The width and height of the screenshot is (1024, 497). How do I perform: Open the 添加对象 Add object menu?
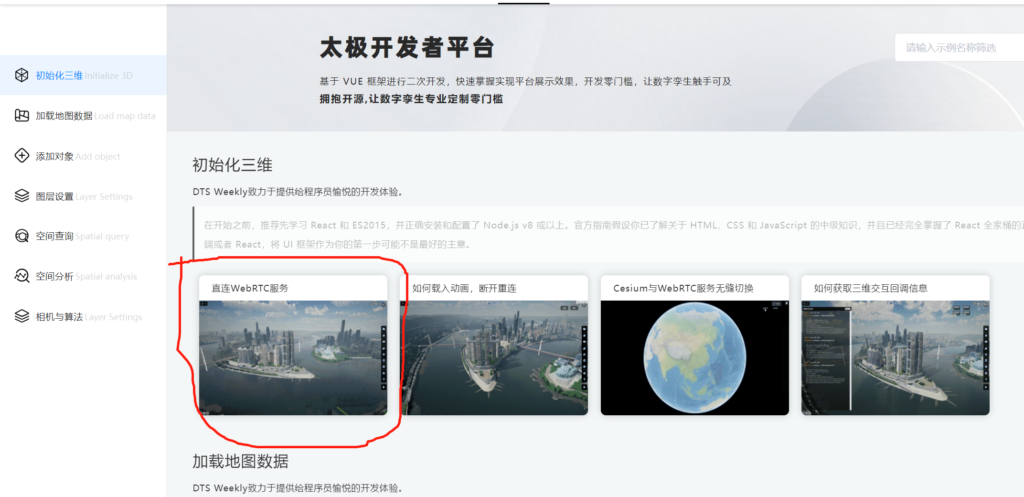[83, 156]
